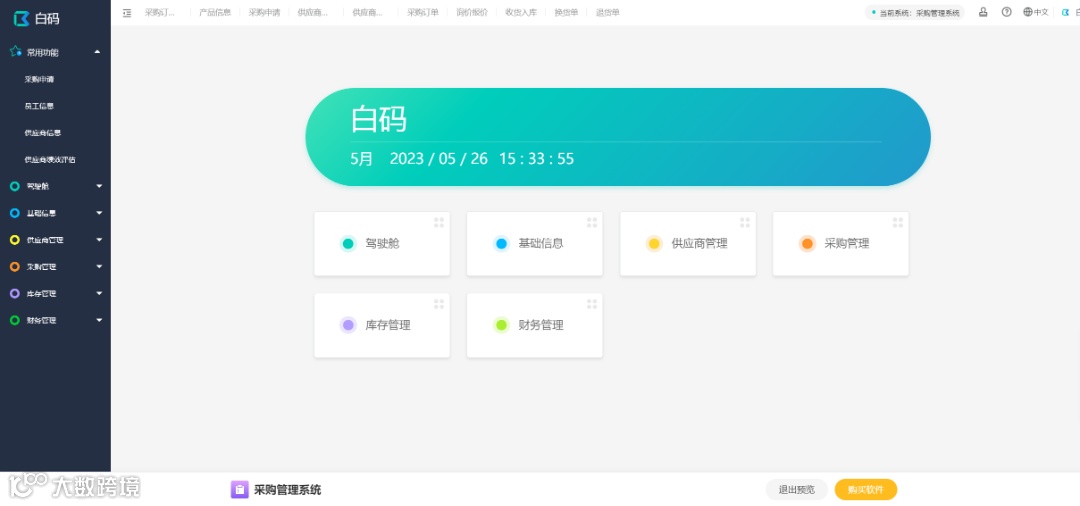Click the purple circle icon for 库存管理 in sidebar
This screenshot has width=1080, height=506.
[x=14, y=293]
